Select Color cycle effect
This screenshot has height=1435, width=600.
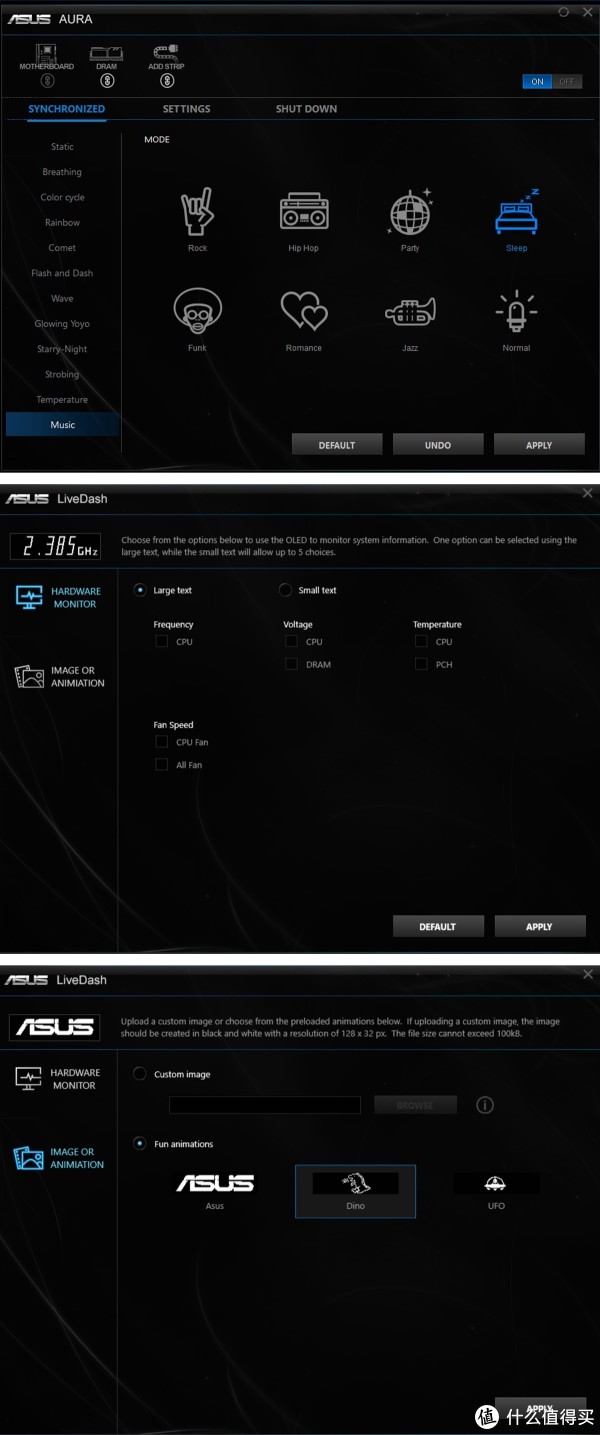click(x=62, y=197)
